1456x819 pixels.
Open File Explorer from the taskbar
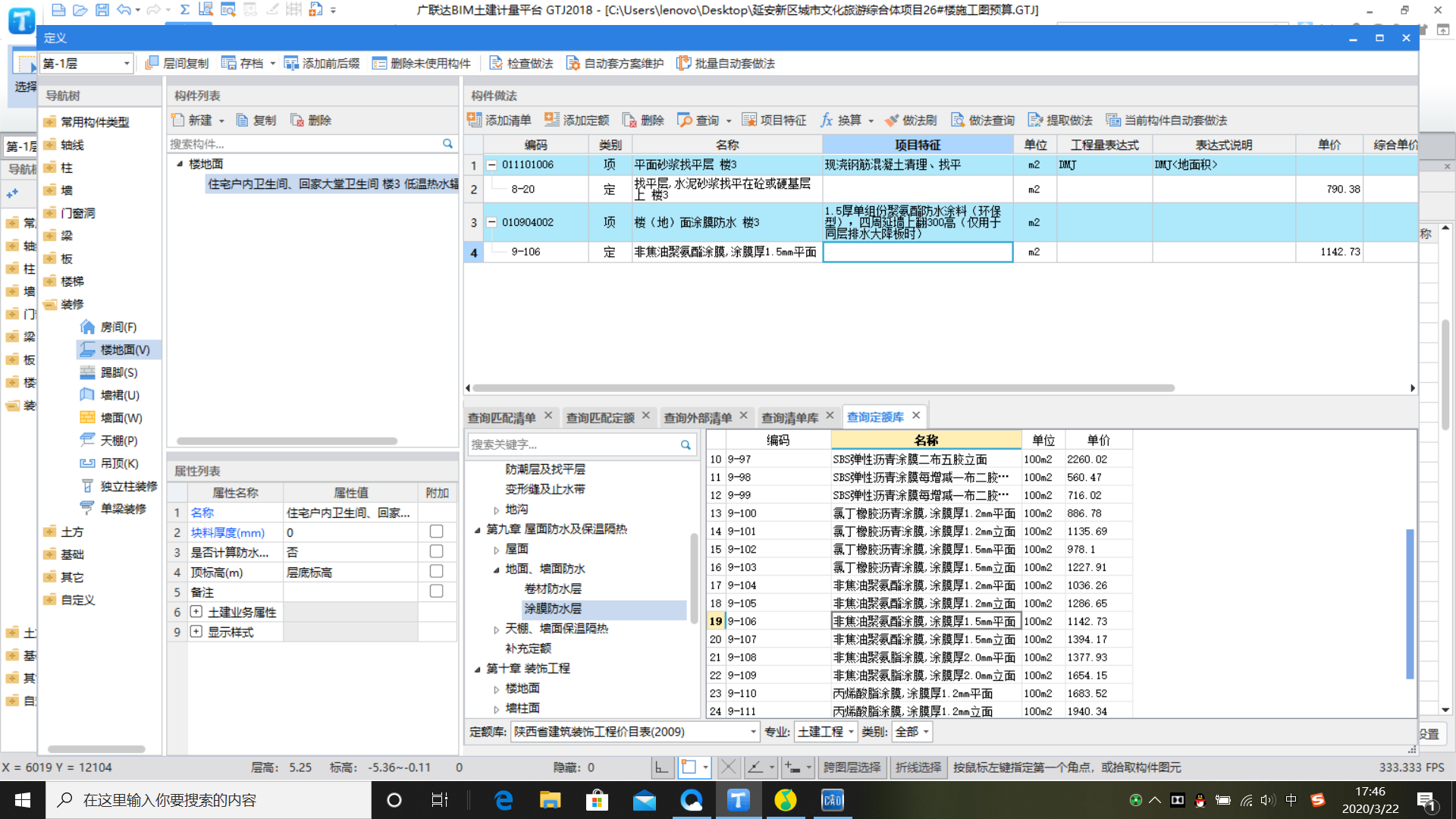(550, 800)
